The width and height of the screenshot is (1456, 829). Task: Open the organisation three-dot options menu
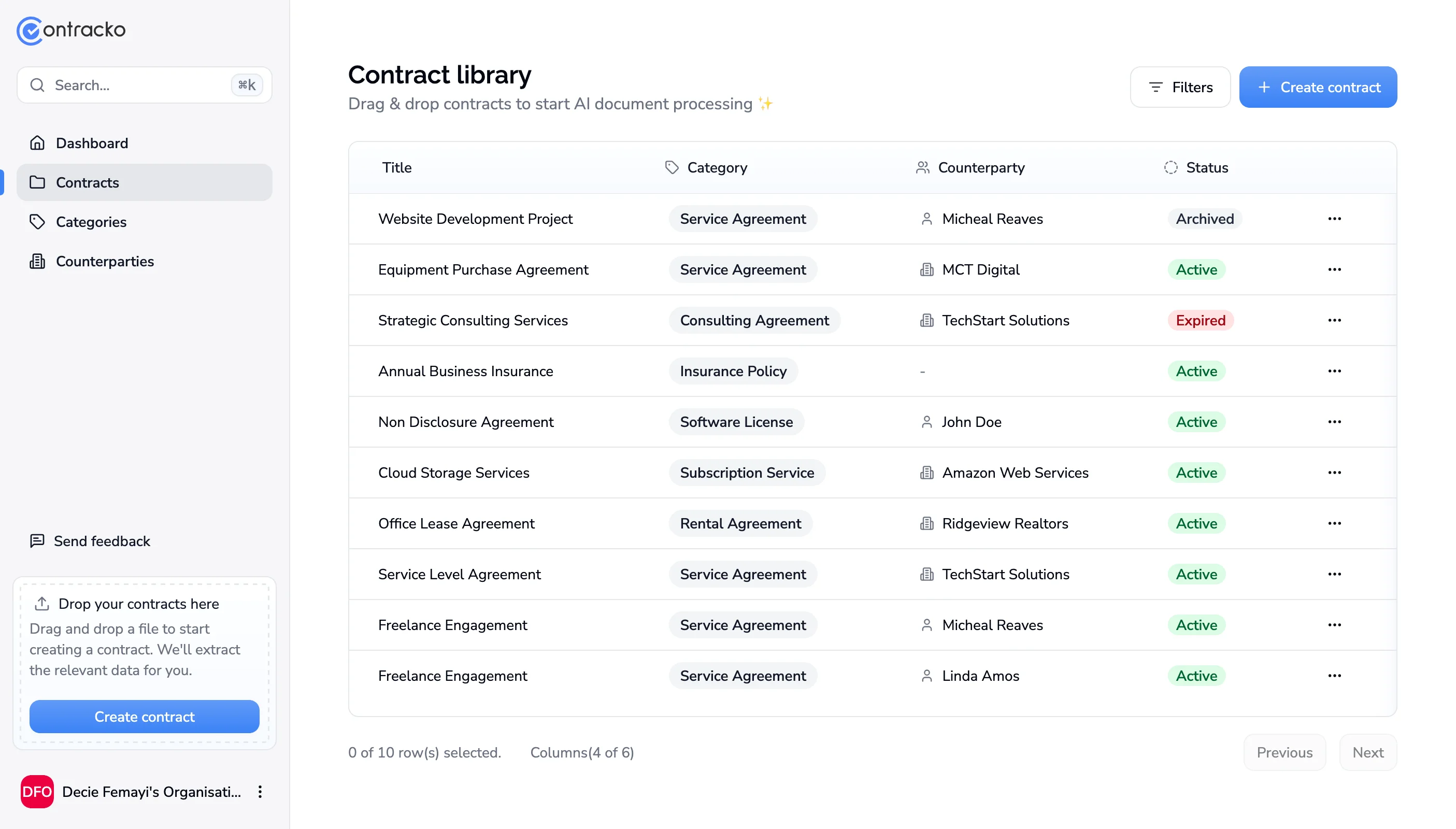pyautogui.click(x=261, y=791)
